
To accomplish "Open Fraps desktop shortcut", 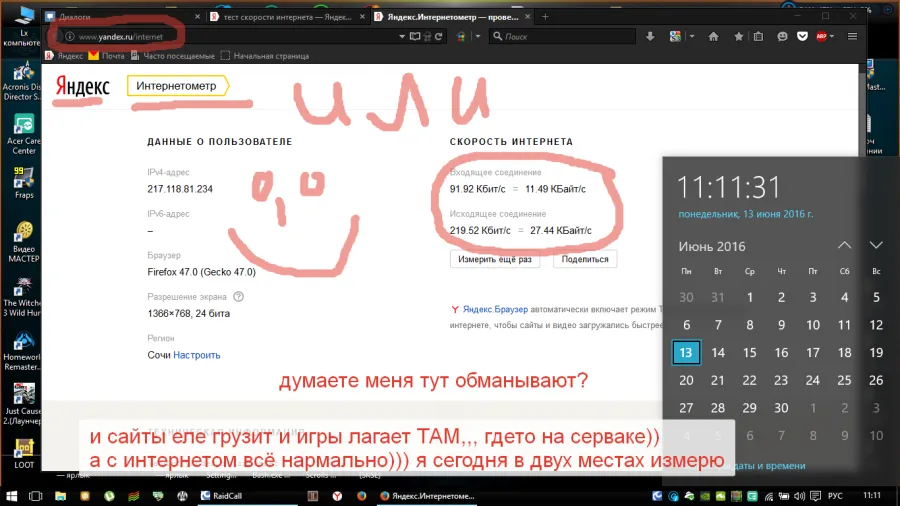I will click(x=24, y=183).
